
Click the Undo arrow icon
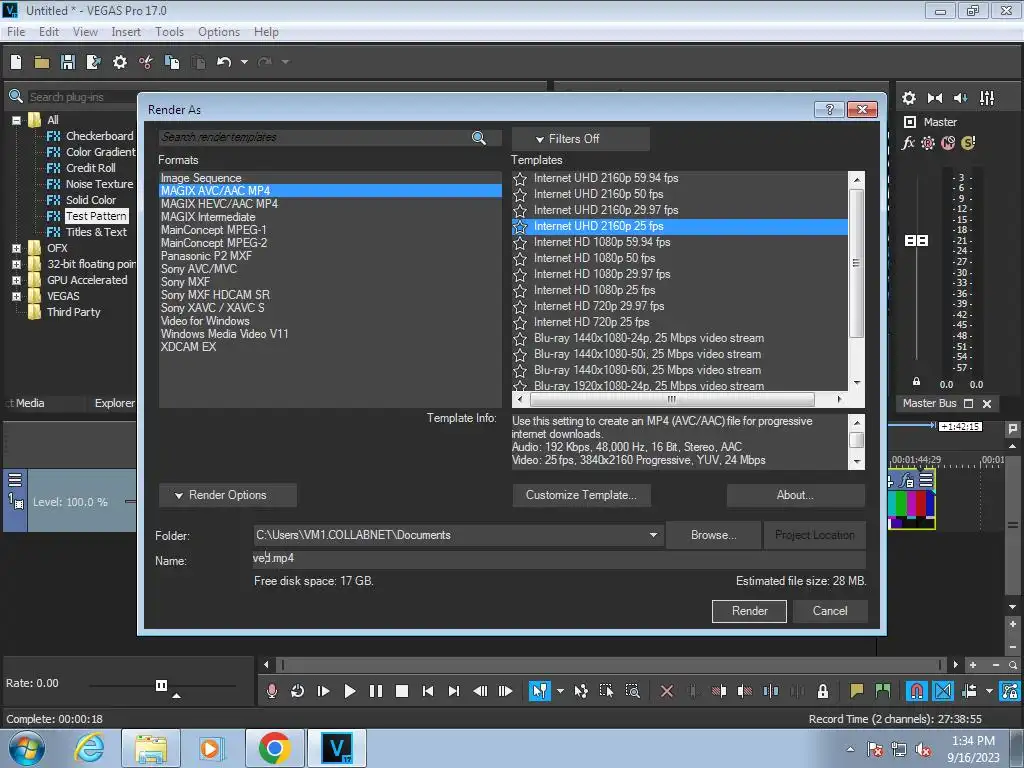(224, 62)
